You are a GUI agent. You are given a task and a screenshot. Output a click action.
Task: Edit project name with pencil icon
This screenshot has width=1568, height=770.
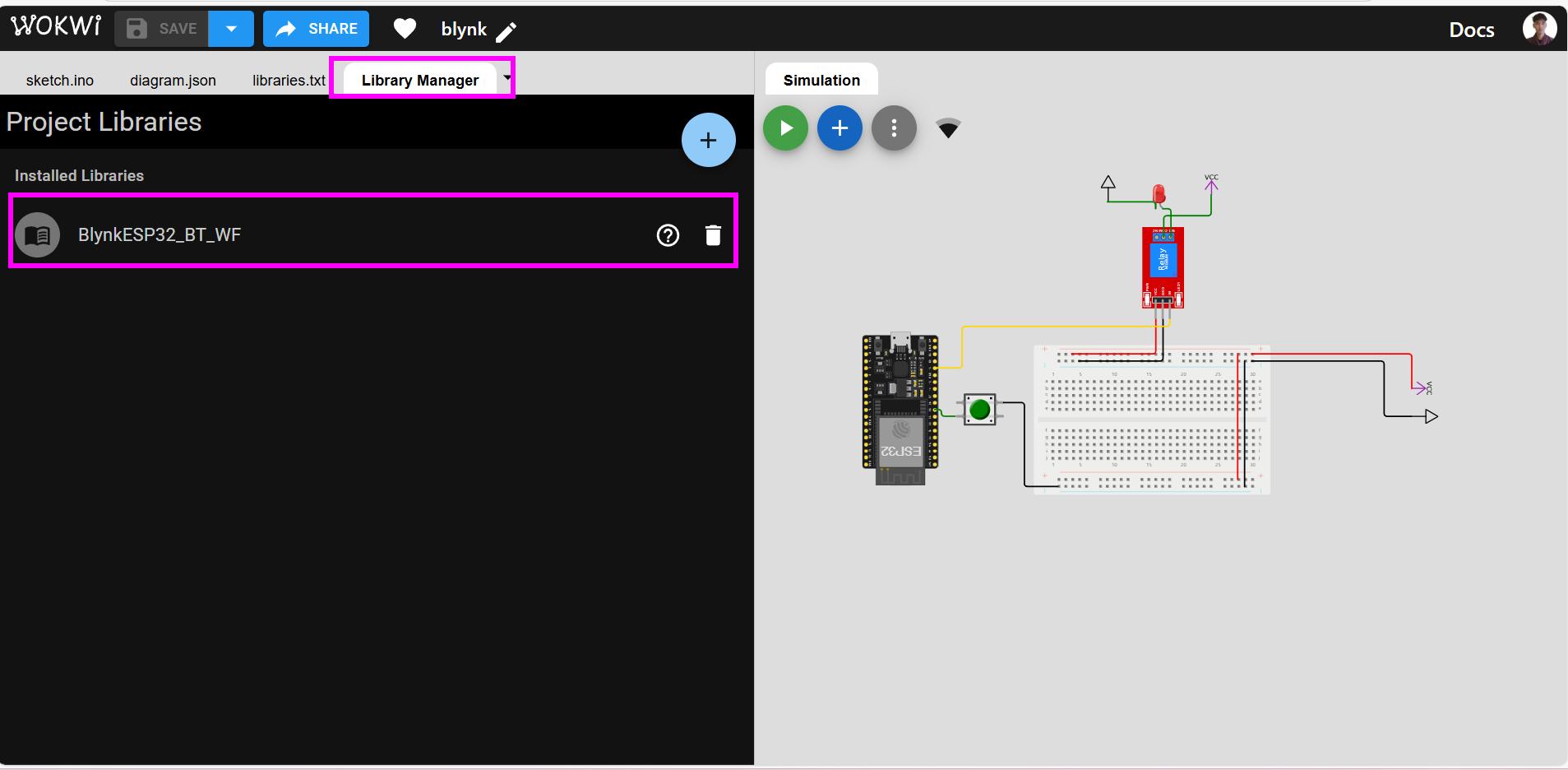pyautogui.click(x=506, y=31)
